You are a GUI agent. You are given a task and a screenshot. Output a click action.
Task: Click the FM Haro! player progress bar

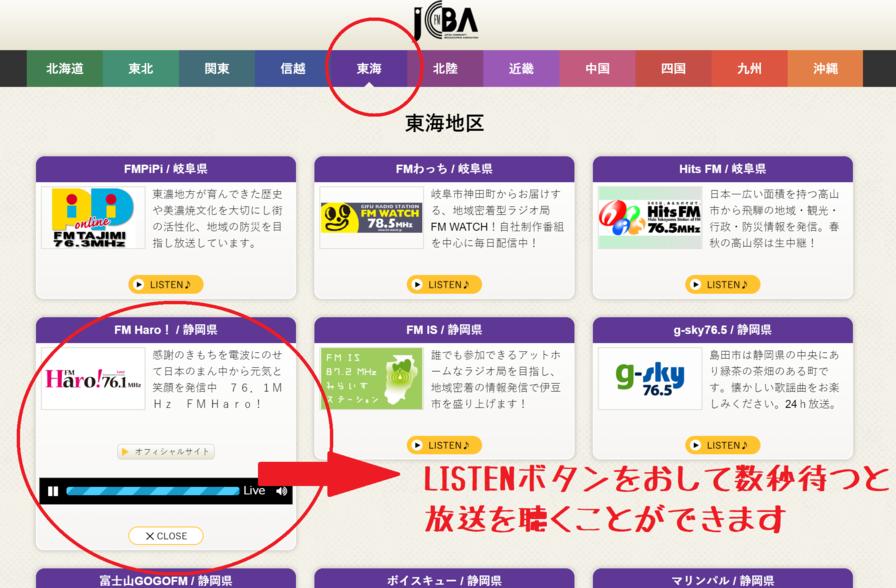[153, 491]
